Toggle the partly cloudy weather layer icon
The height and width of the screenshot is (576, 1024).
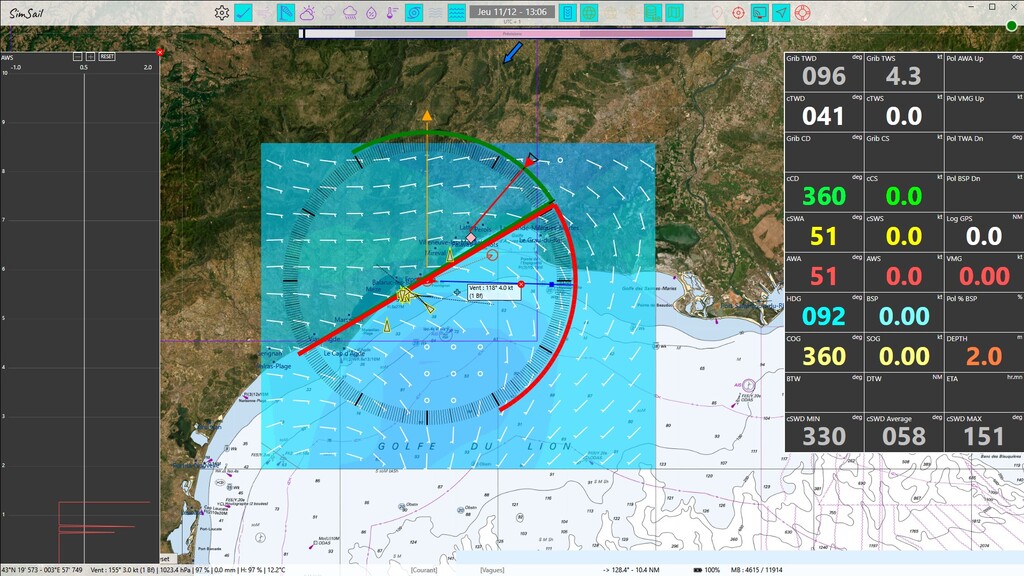click(x=307, y=13)
